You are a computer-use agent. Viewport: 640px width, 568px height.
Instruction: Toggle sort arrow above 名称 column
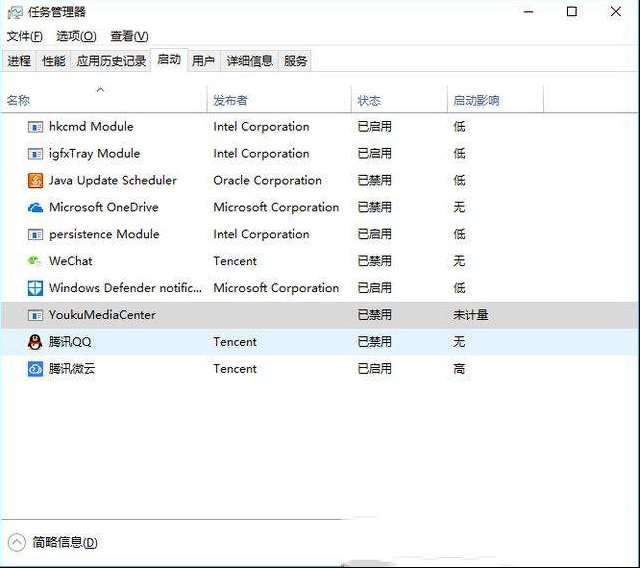tap(100, 89)
